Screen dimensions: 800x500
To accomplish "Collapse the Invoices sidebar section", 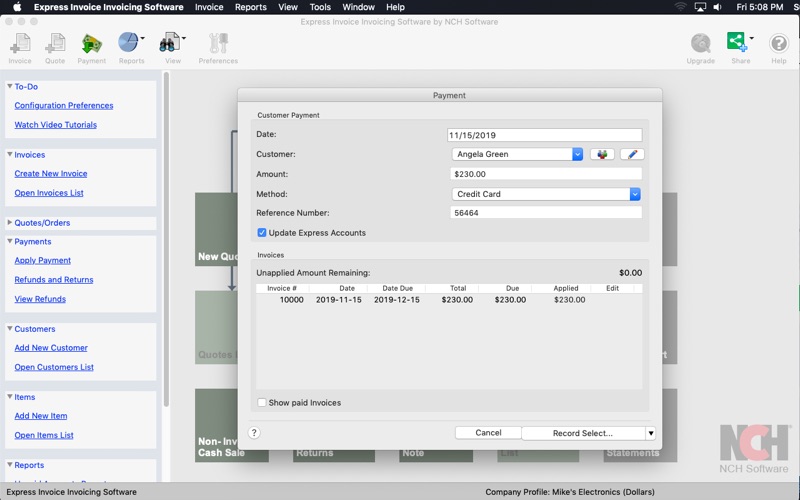I will (10, 154).
